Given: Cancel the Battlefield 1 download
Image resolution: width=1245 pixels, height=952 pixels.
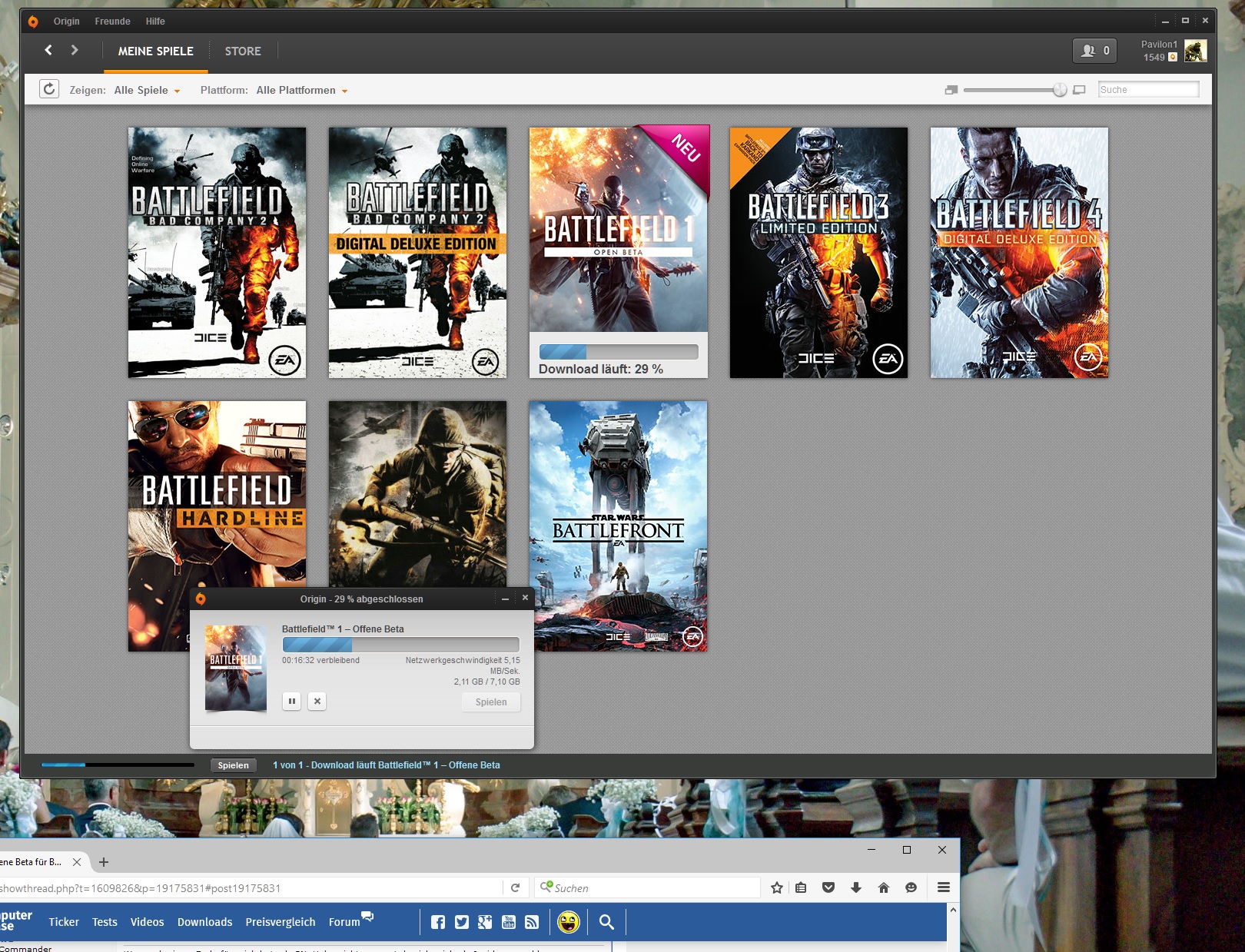Looking at the screenshot, I should (317, 701).
